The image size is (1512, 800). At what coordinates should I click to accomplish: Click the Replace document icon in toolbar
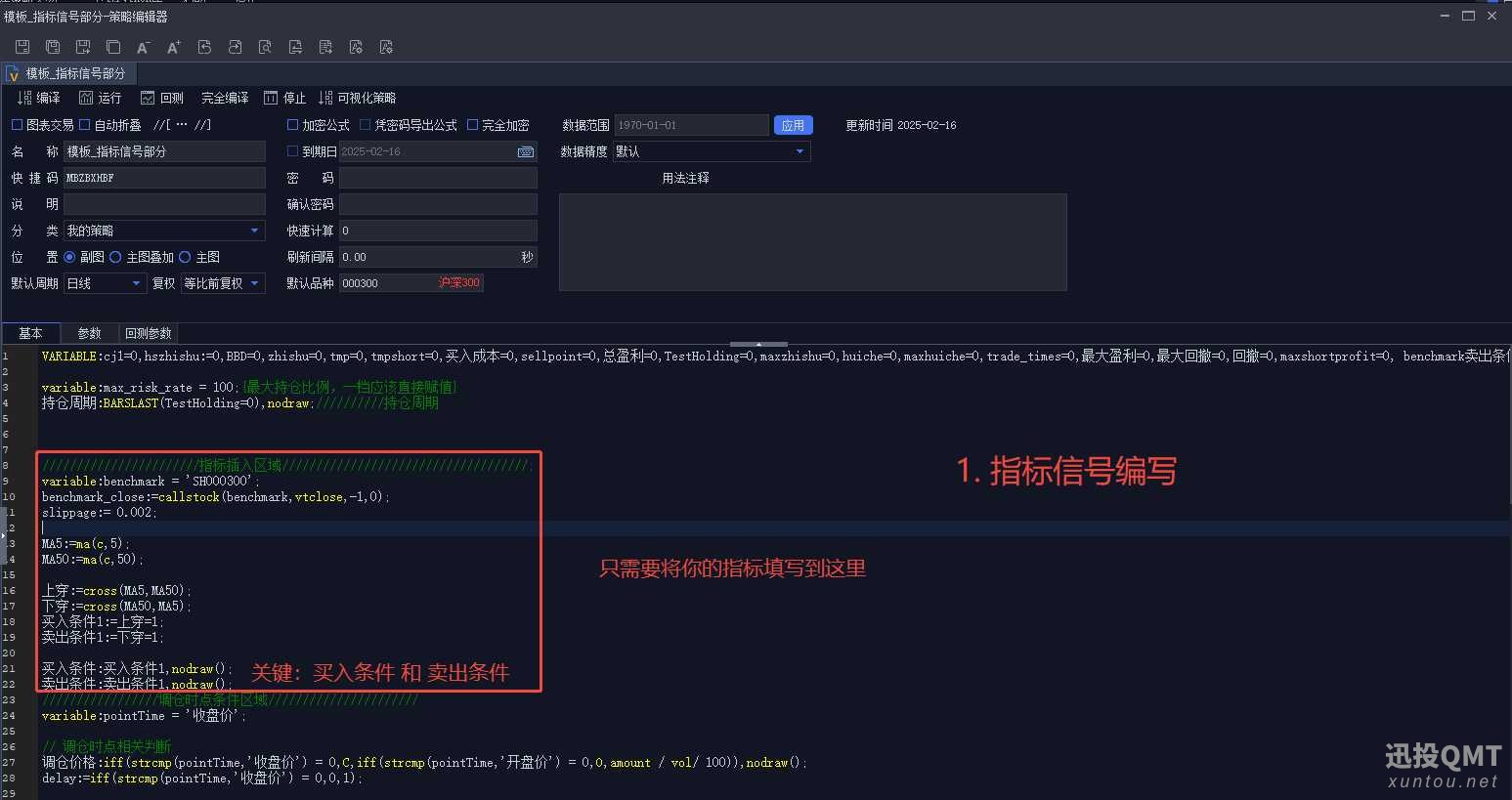[295, 47]
